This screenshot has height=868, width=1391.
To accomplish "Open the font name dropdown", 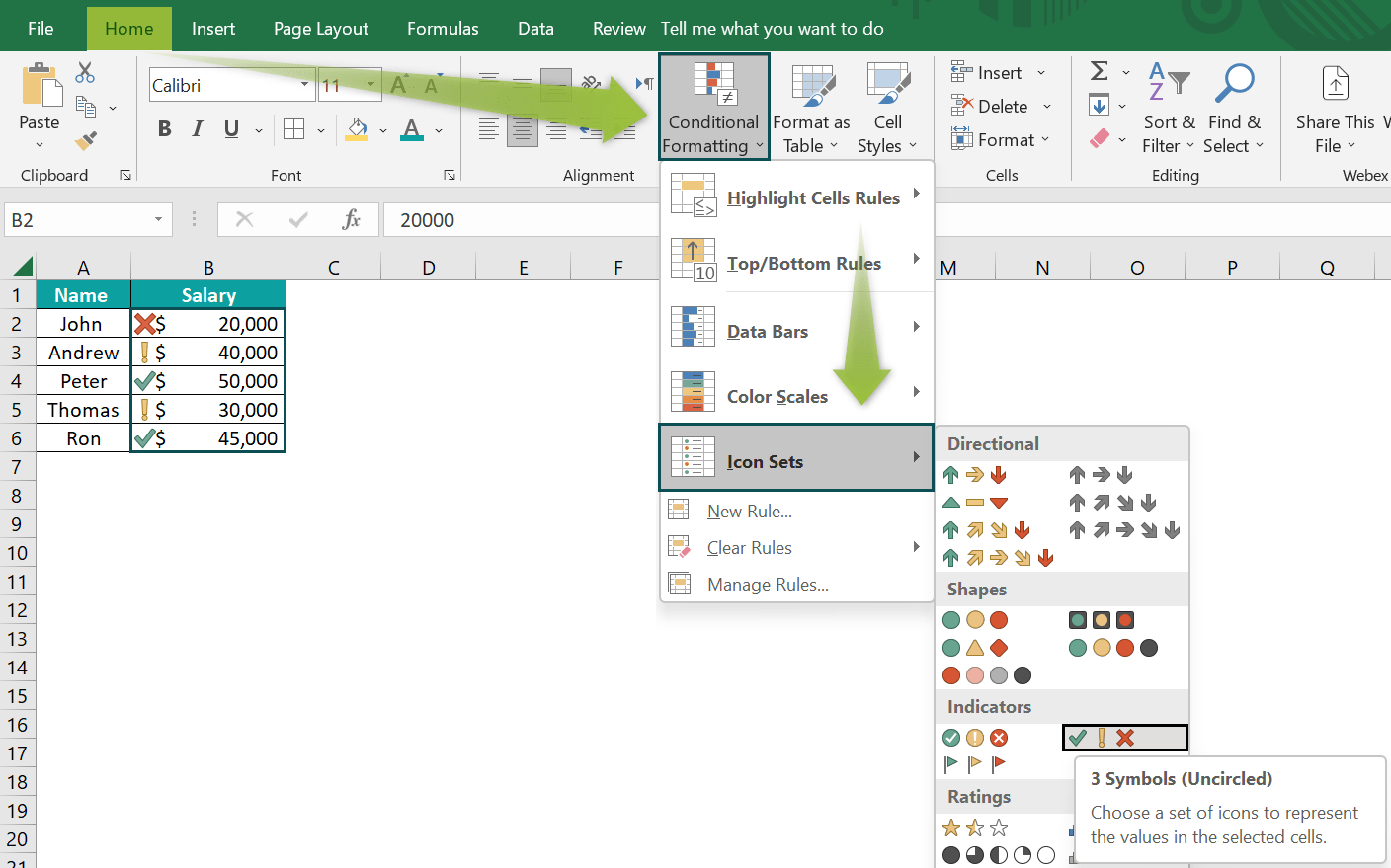I will 306,85.
